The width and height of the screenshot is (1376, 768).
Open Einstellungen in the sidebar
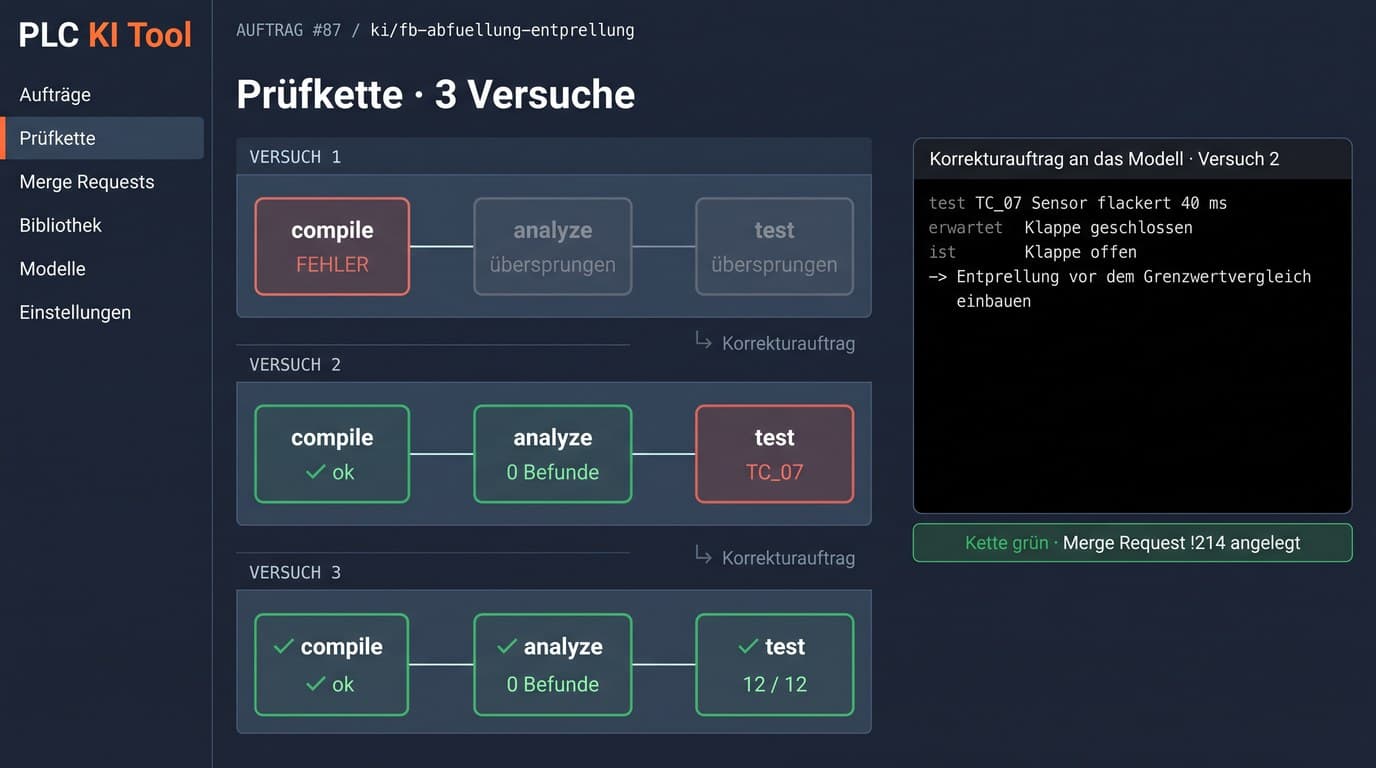click(75, 312)
